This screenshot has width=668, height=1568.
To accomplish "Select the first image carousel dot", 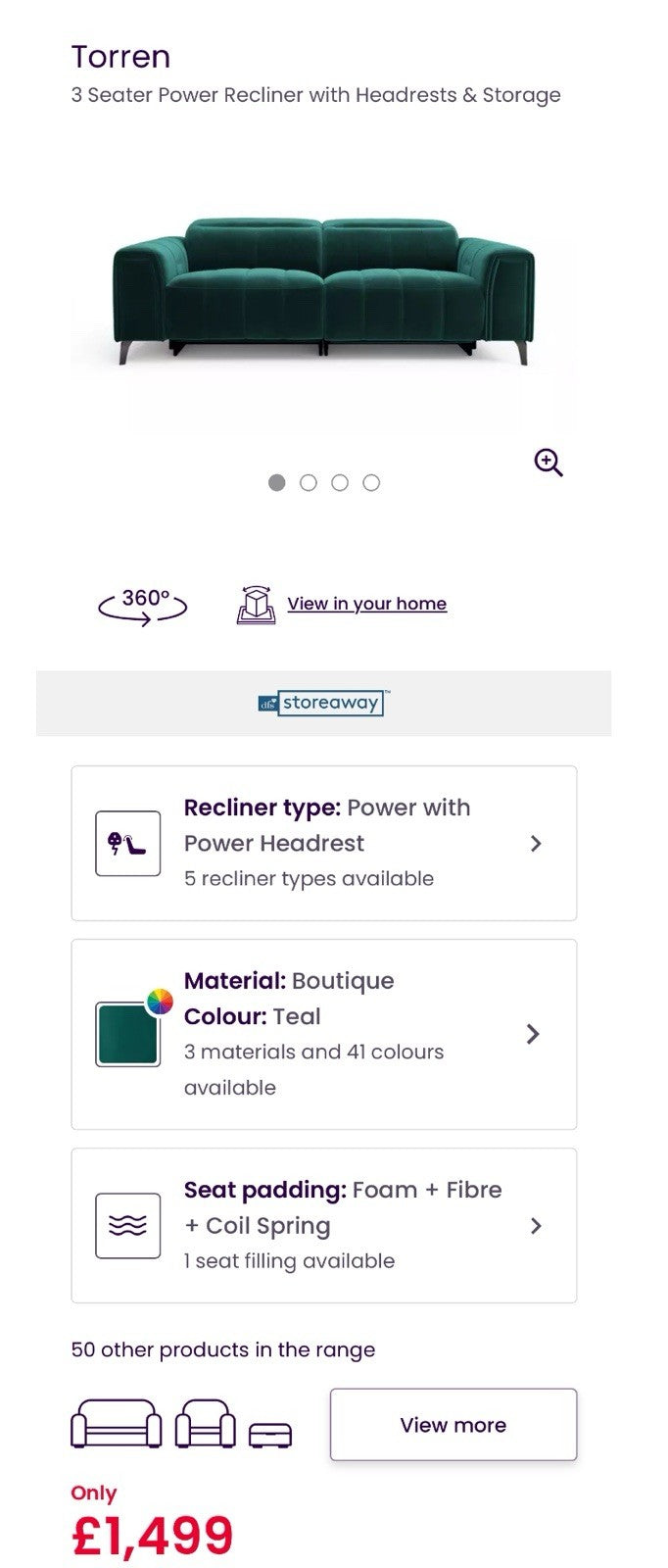I will pyautogui.click(x=277, y=482).
